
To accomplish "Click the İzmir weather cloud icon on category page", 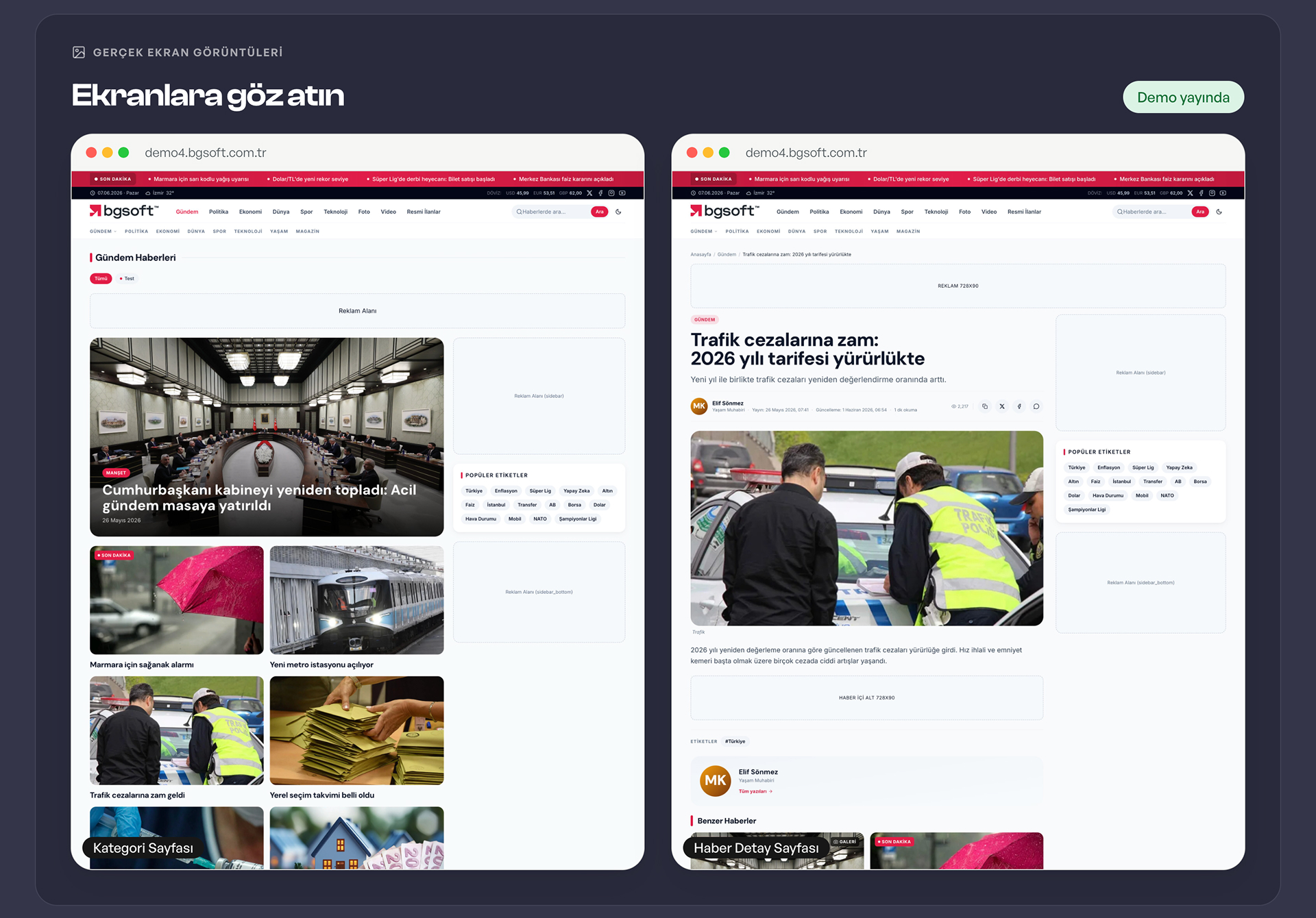I will tap(148, 193).
